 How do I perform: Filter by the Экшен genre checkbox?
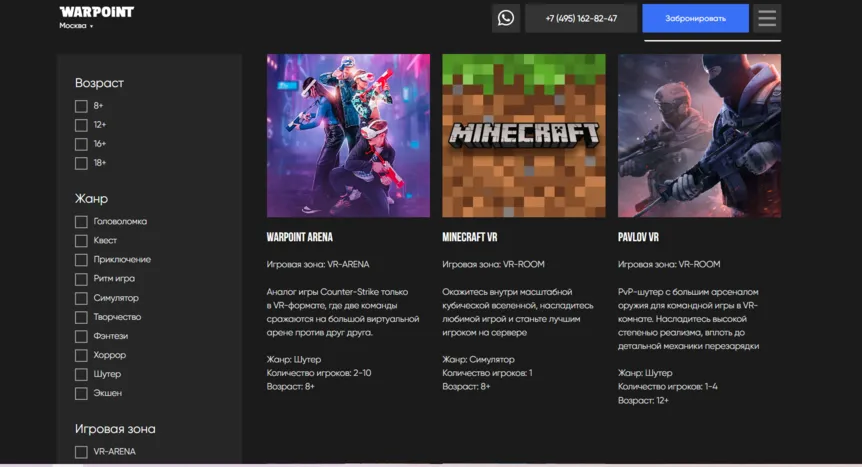click(x=81, y=393)
